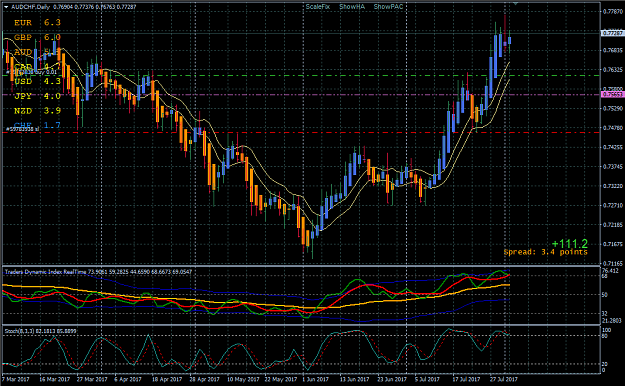This screenshot has height=386, width=625.
Task: Click the 13 Jun 2017 date label
Action: point(354,379)
